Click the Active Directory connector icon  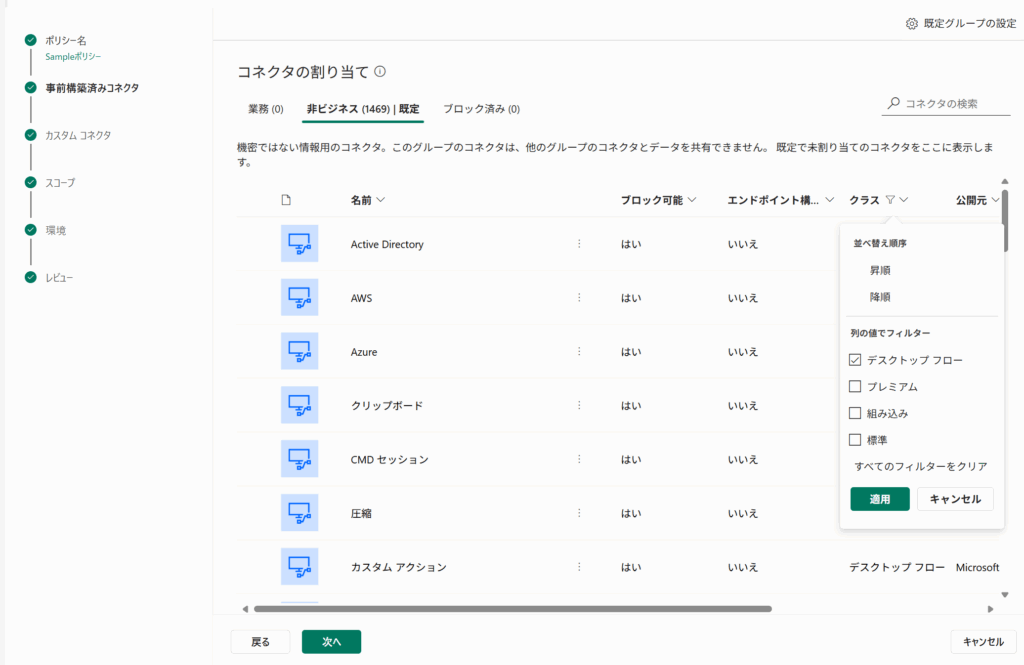[299, 244]
